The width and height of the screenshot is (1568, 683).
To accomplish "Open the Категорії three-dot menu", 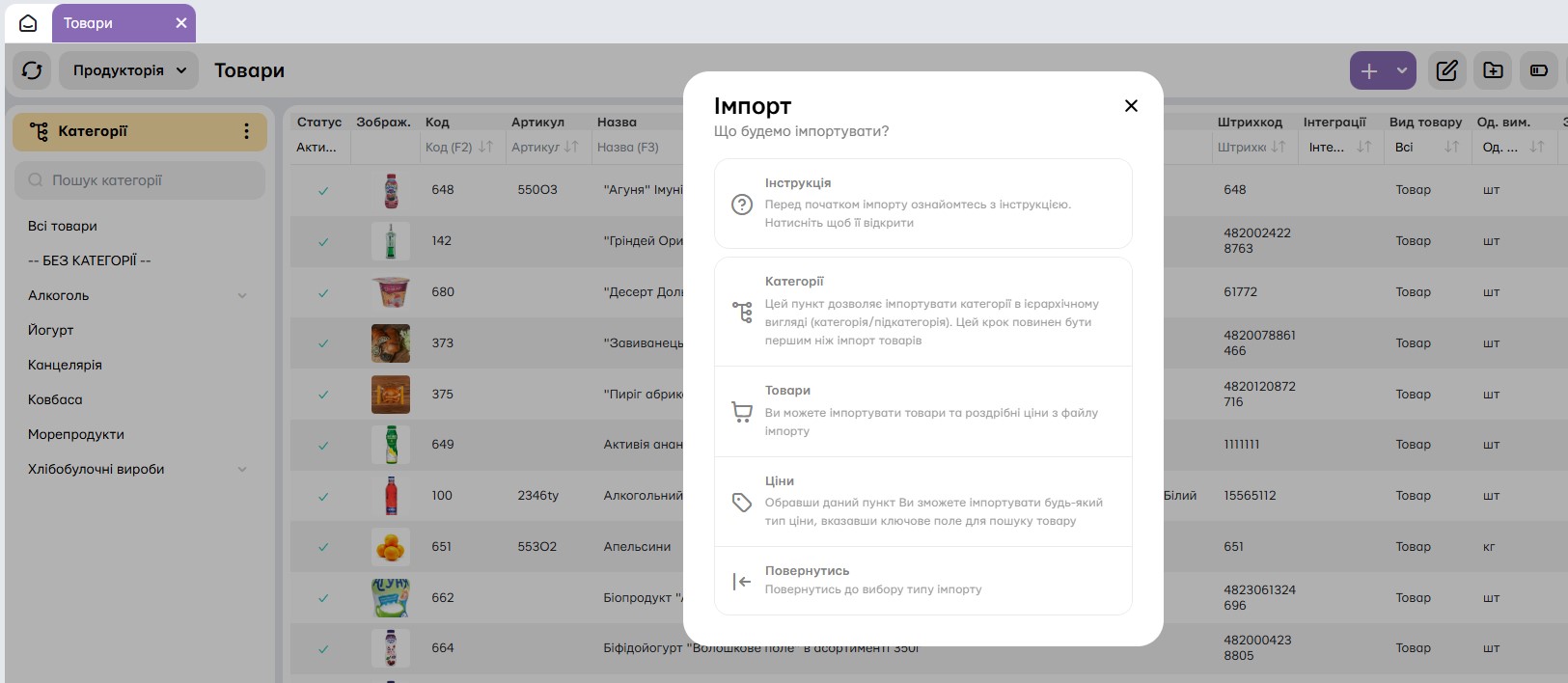I will (x=246, y=131).
